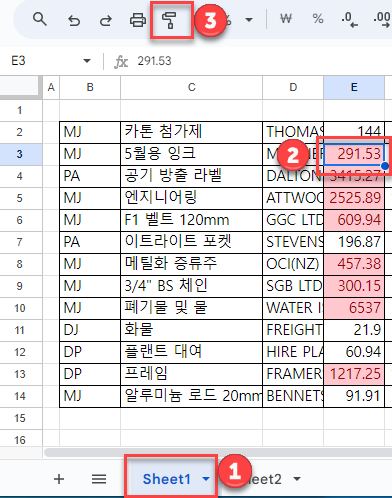Screen dimensions: 392x498
Task: Click cell containing 이트라이트 포켓
Action: coord(191,242)
